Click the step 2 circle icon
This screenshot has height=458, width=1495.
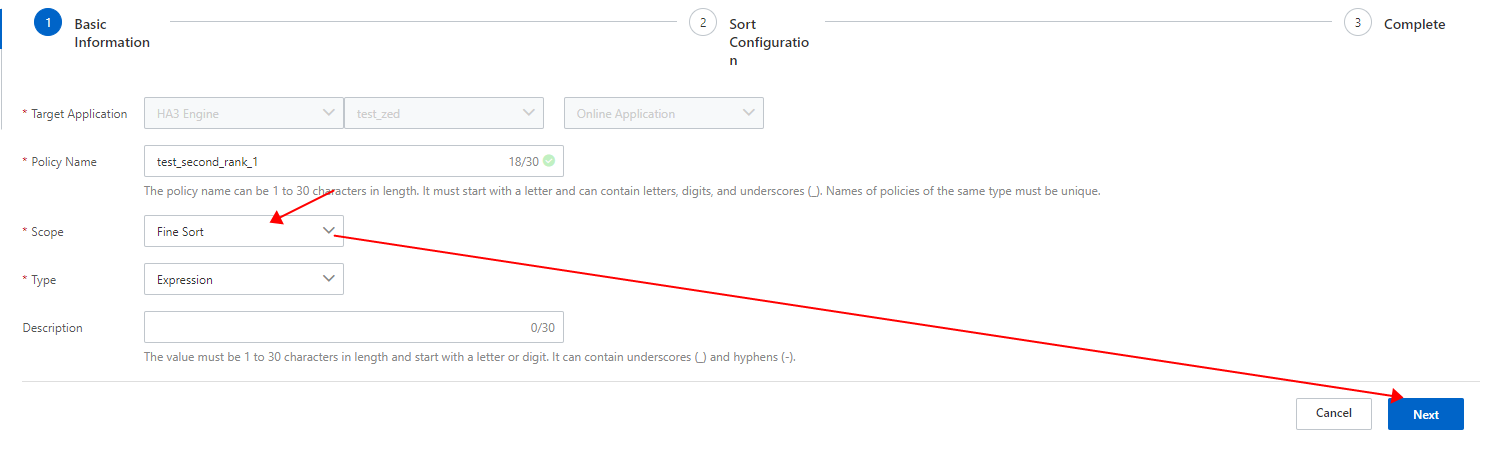[x=703, y=22]
